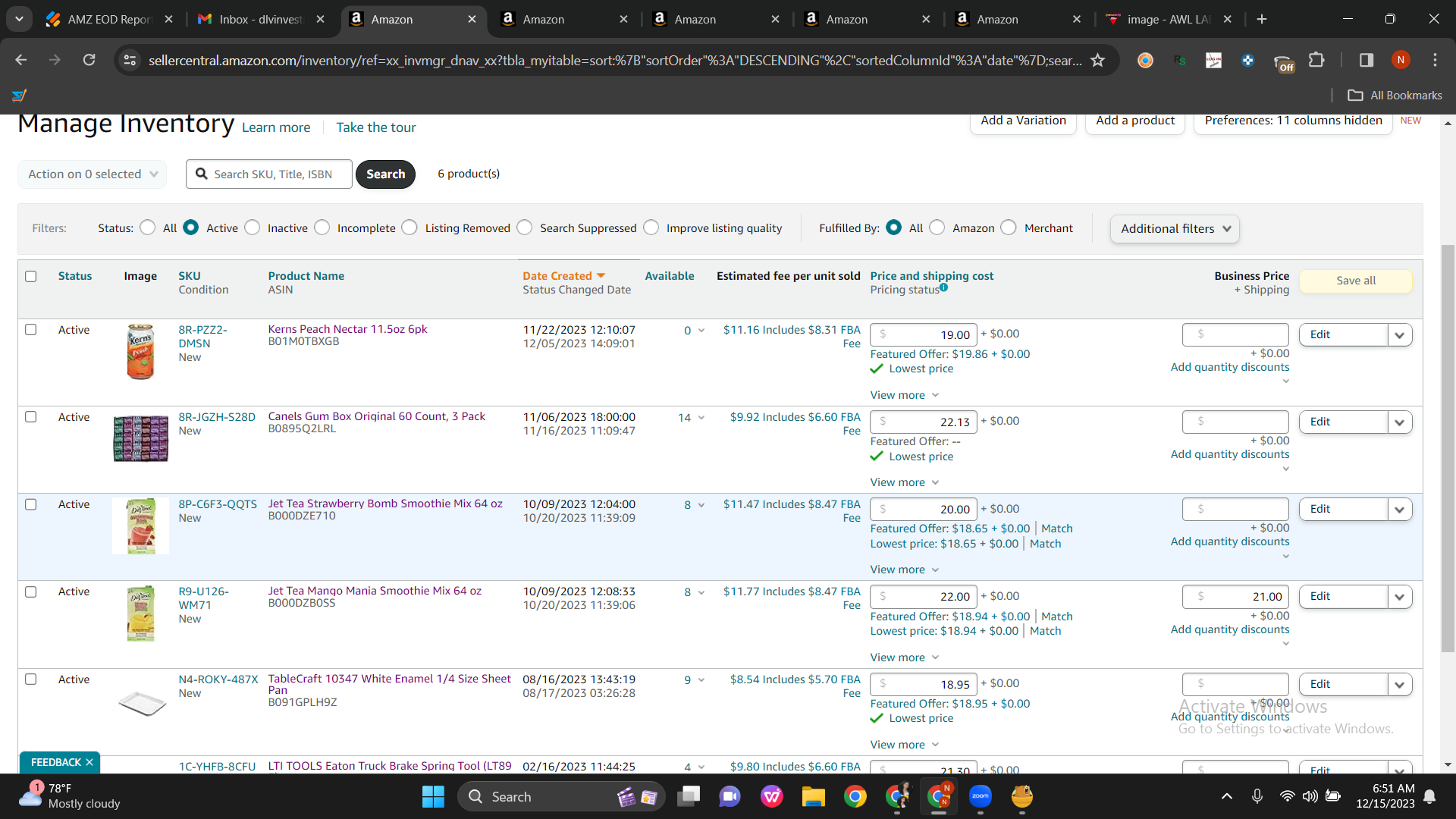Click Add a product button
This screenshot has height=819, width=1456.
coord(1135,121)
